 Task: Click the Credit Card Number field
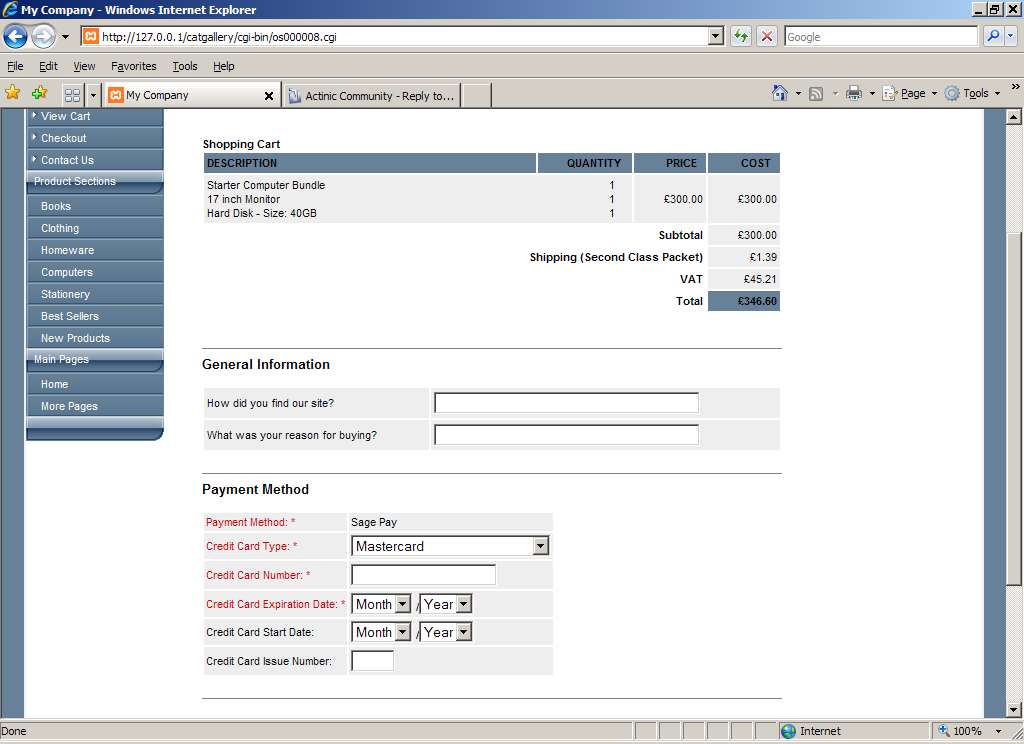(x=423, y=575)
